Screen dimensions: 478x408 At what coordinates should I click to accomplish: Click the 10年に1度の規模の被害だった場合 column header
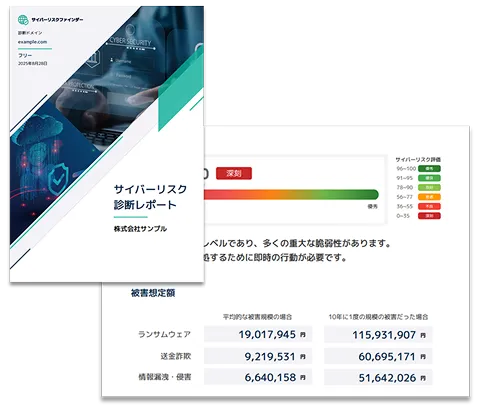pyautogui.click(x=378, y=317)
